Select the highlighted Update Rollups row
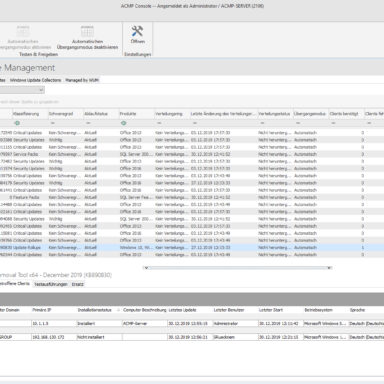This screenshot has height=384, width=384. tap(192, 248)
